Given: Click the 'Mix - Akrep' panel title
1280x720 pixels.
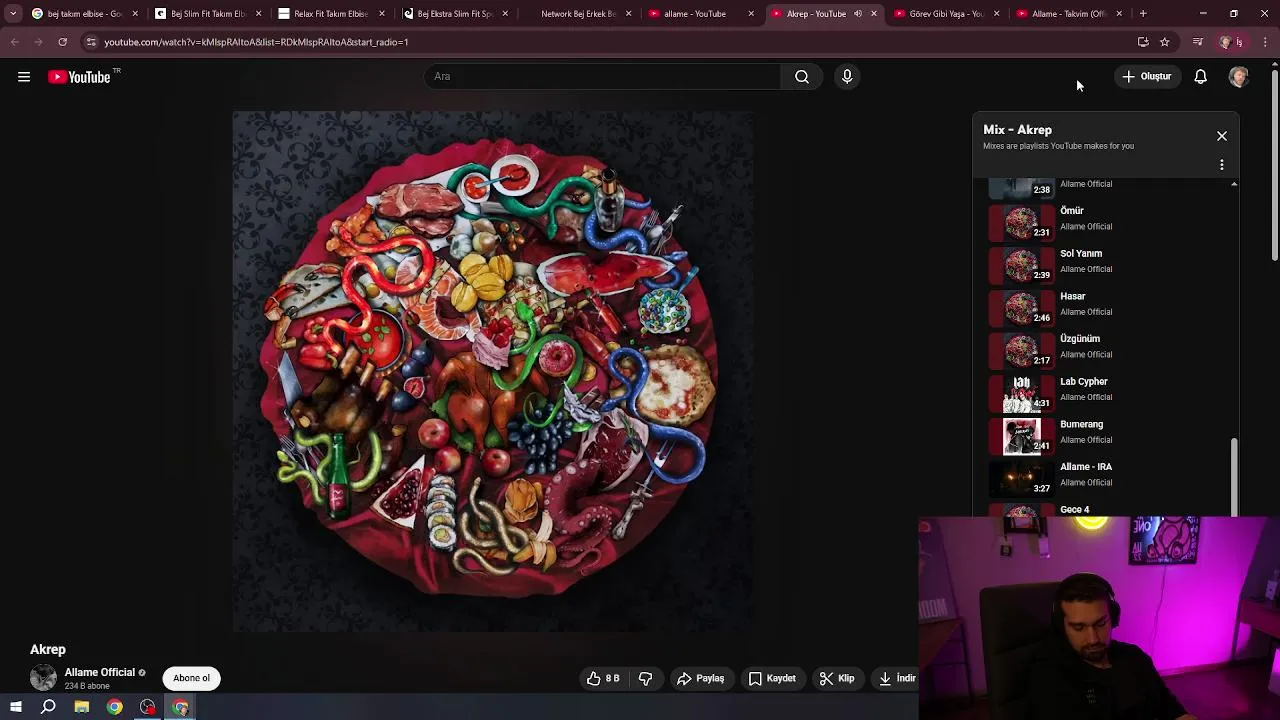Looking at the screenshot, I should 1017,130.
